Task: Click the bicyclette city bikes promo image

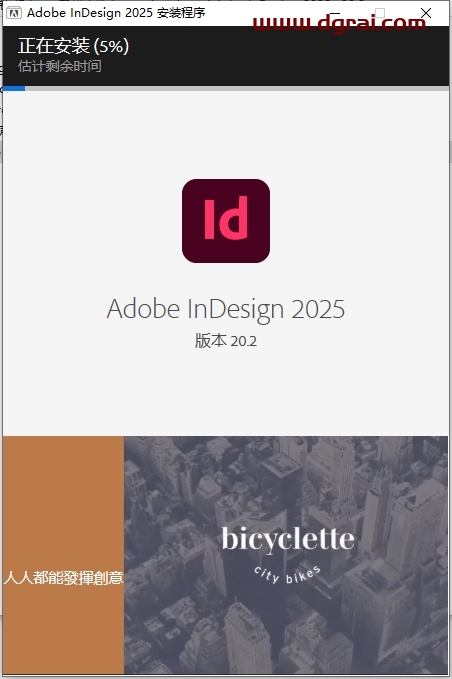Action: click(x=286, y=555)
